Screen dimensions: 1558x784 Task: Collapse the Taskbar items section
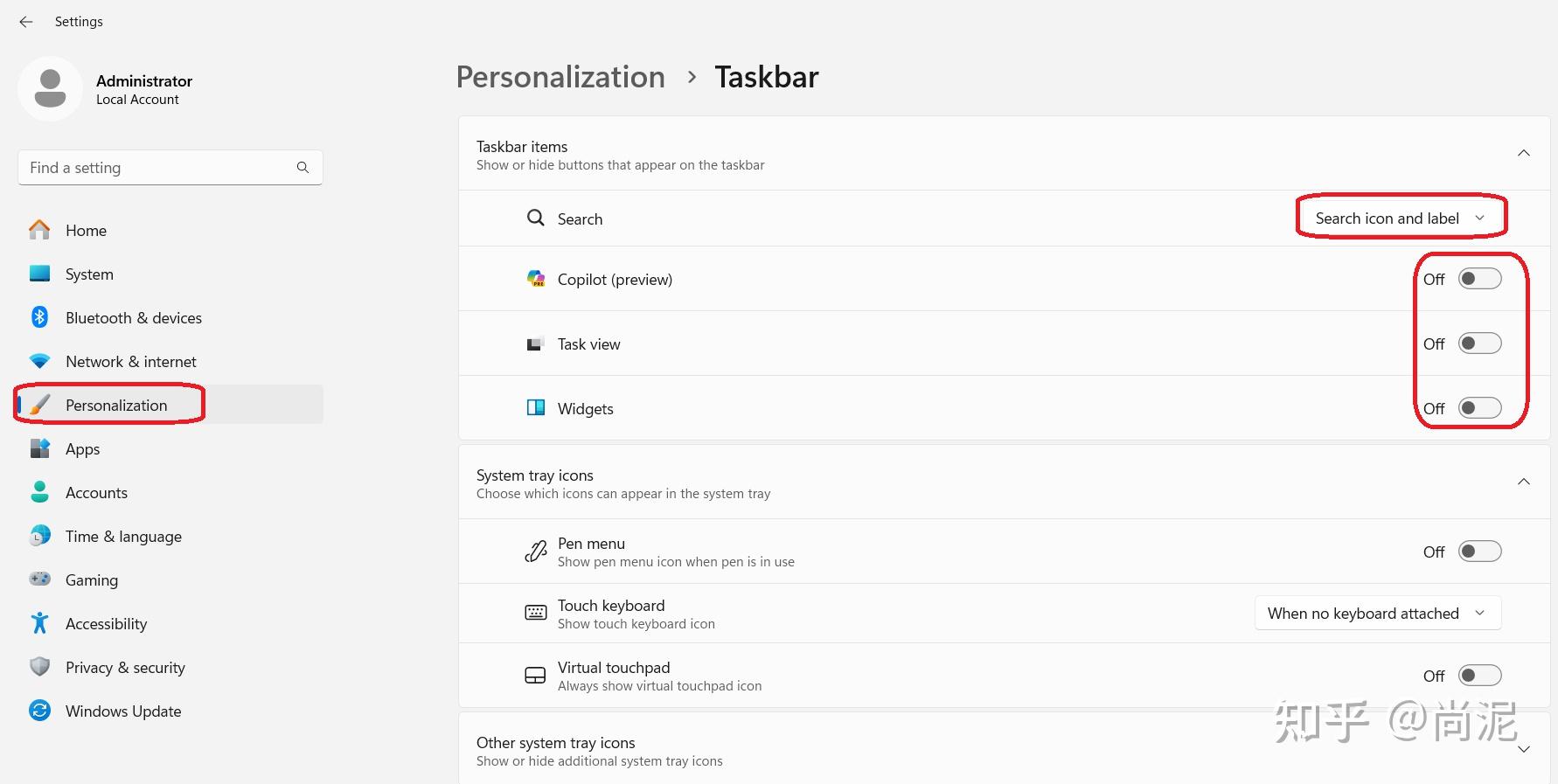click(1523, 154)
